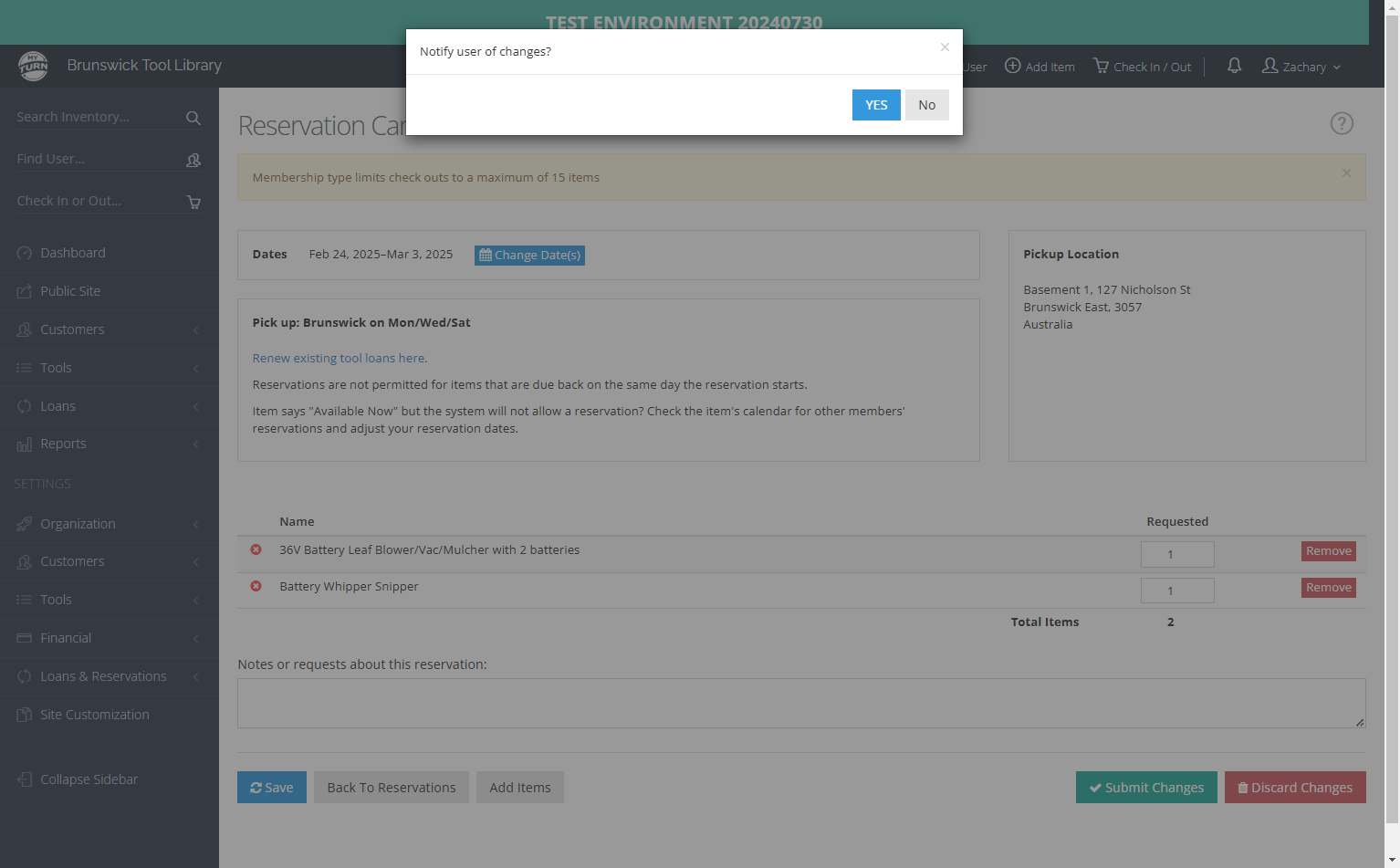Expand the Loans sidebar menu
Image resolution: width=1400 pixels, height=868 pixels.
pyautogui.click(x=110, y=406)
